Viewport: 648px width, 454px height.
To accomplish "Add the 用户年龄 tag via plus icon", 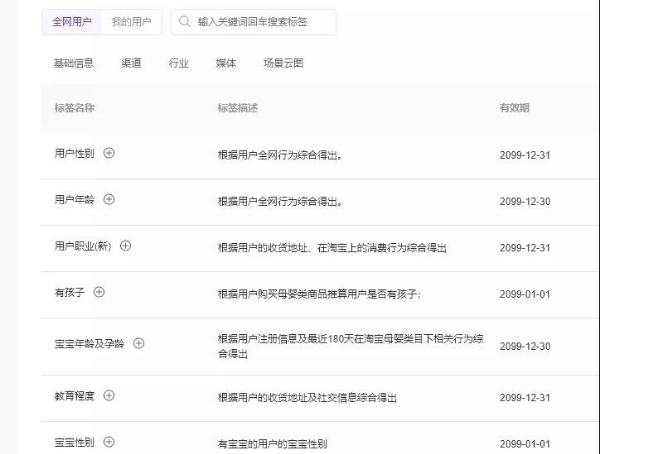I will (109, 200).
